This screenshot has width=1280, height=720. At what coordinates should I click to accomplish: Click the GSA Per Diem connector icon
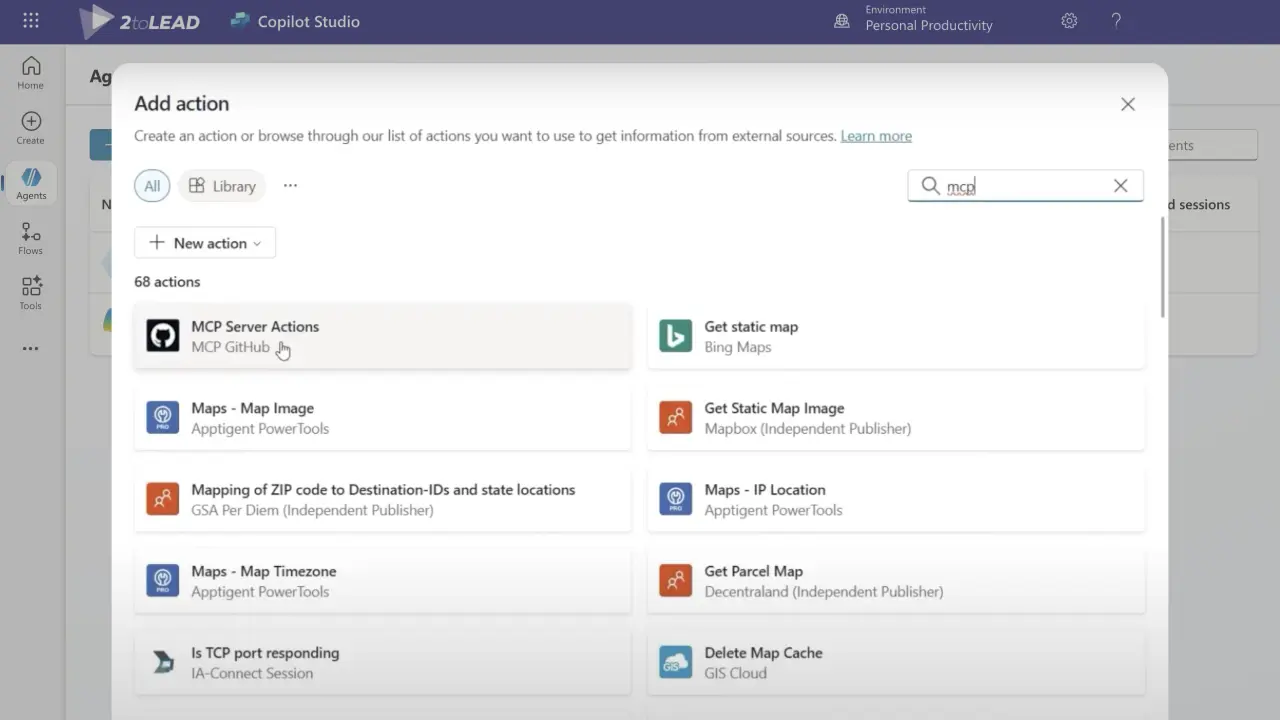point(163,499)
